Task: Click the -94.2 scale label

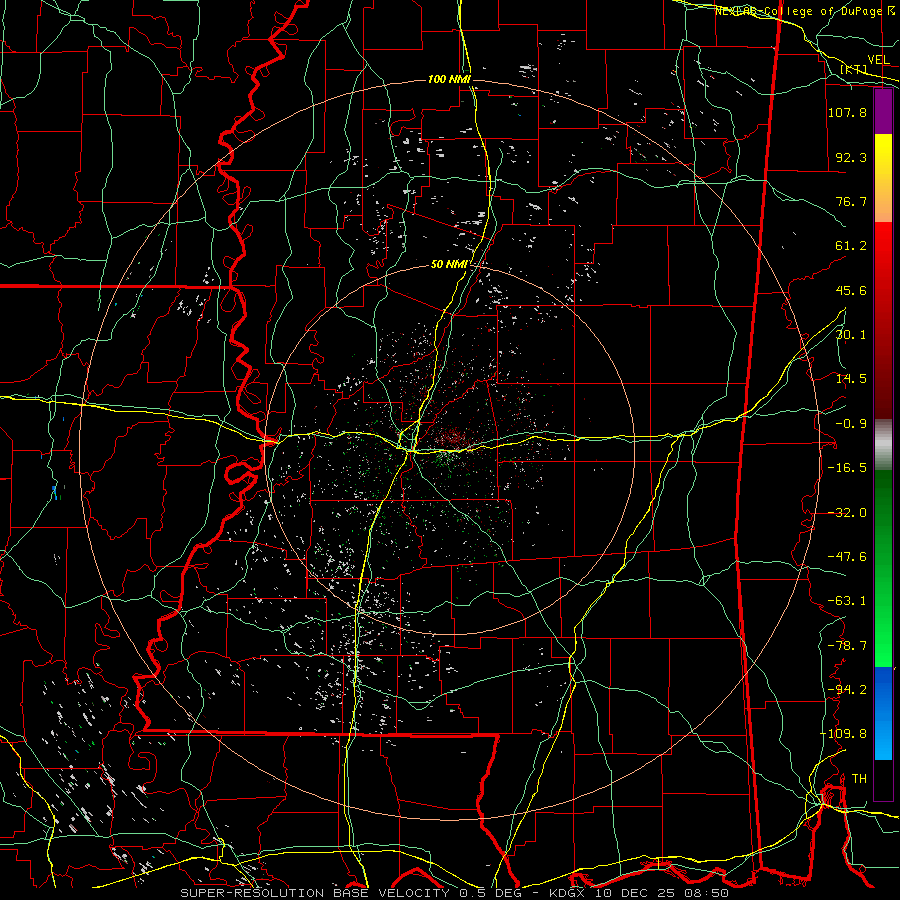Action: tap(847, 690)
